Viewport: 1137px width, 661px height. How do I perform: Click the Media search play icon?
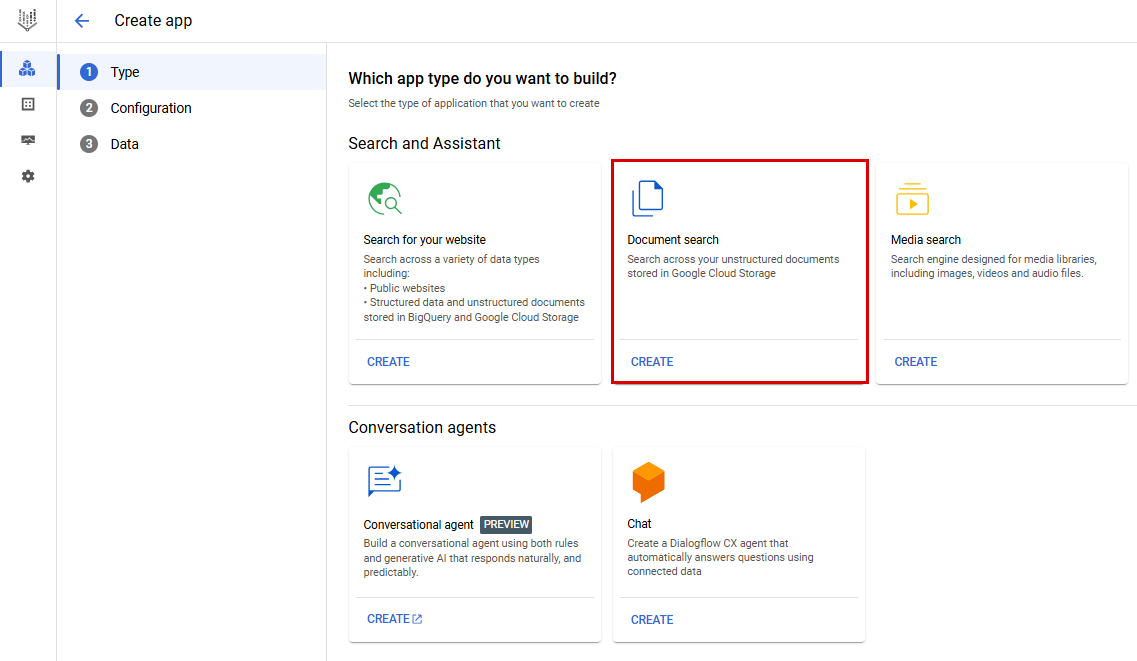[912, 198]
